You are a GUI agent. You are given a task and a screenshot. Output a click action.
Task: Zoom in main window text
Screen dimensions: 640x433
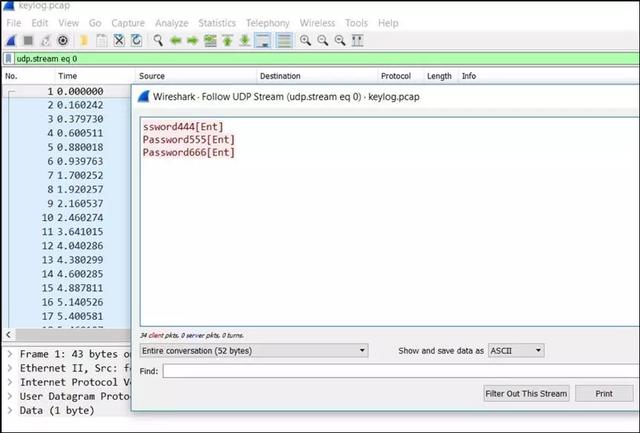305,40
